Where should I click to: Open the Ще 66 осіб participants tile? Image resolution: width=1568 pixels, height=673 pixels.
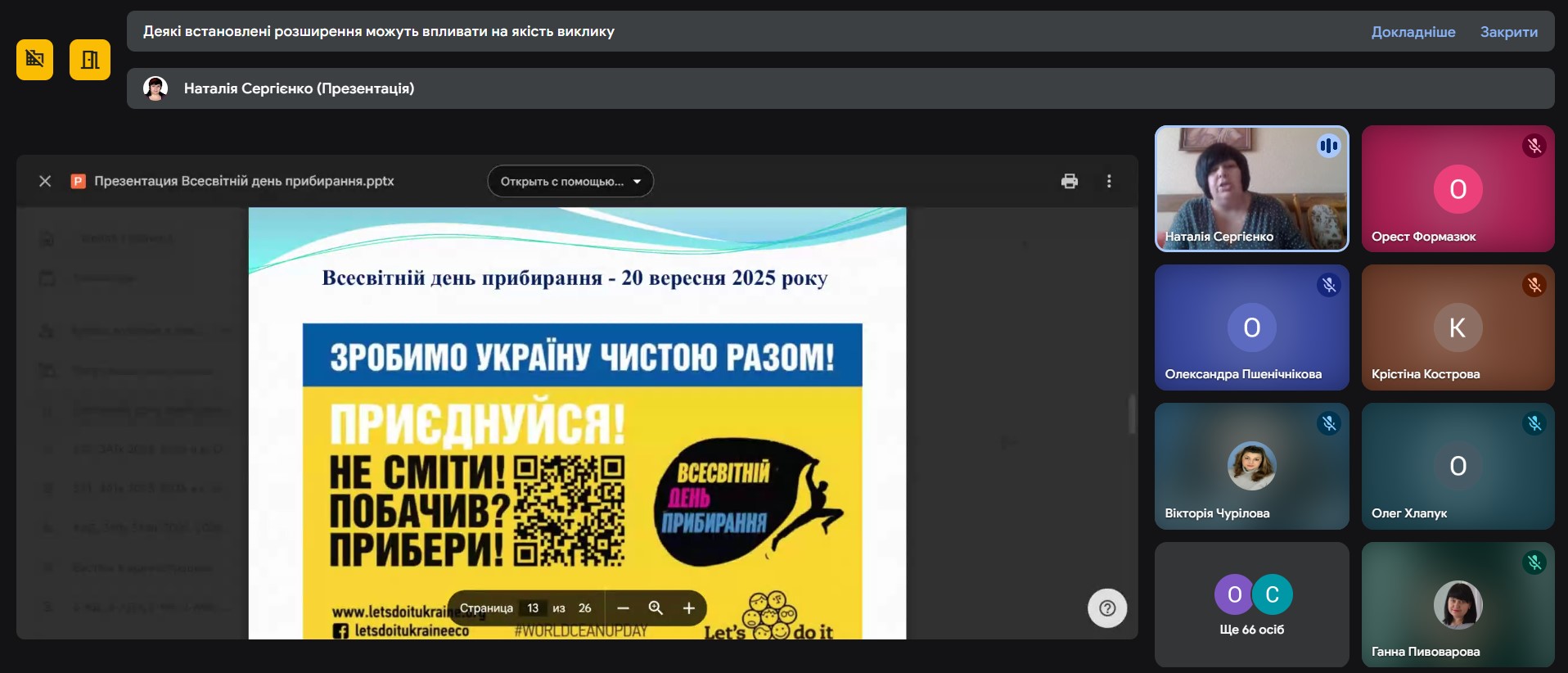1251,604
